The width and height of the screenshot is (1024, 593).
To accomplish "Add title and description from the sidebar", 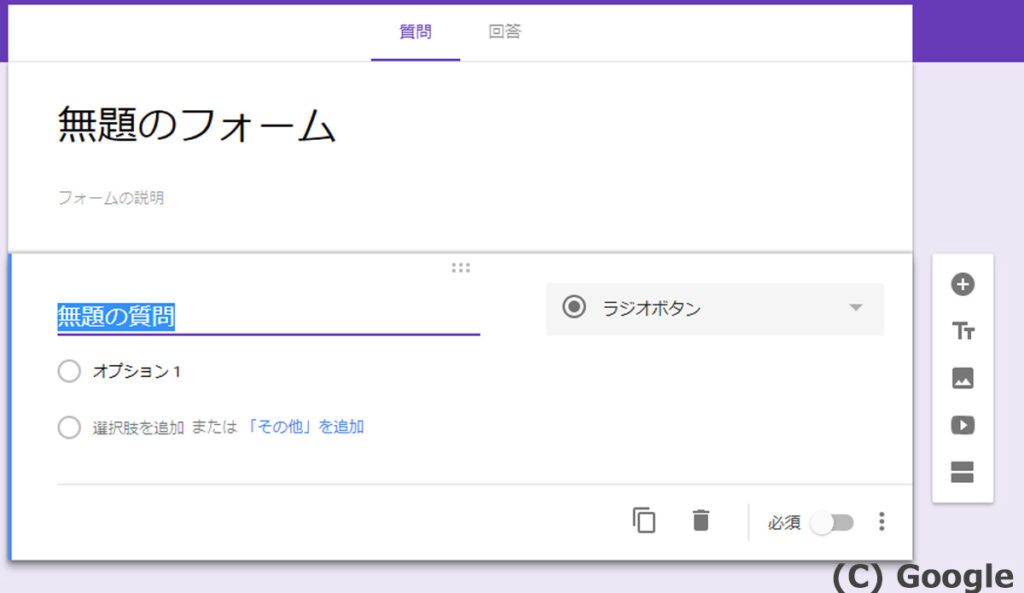I will [963, 331].
